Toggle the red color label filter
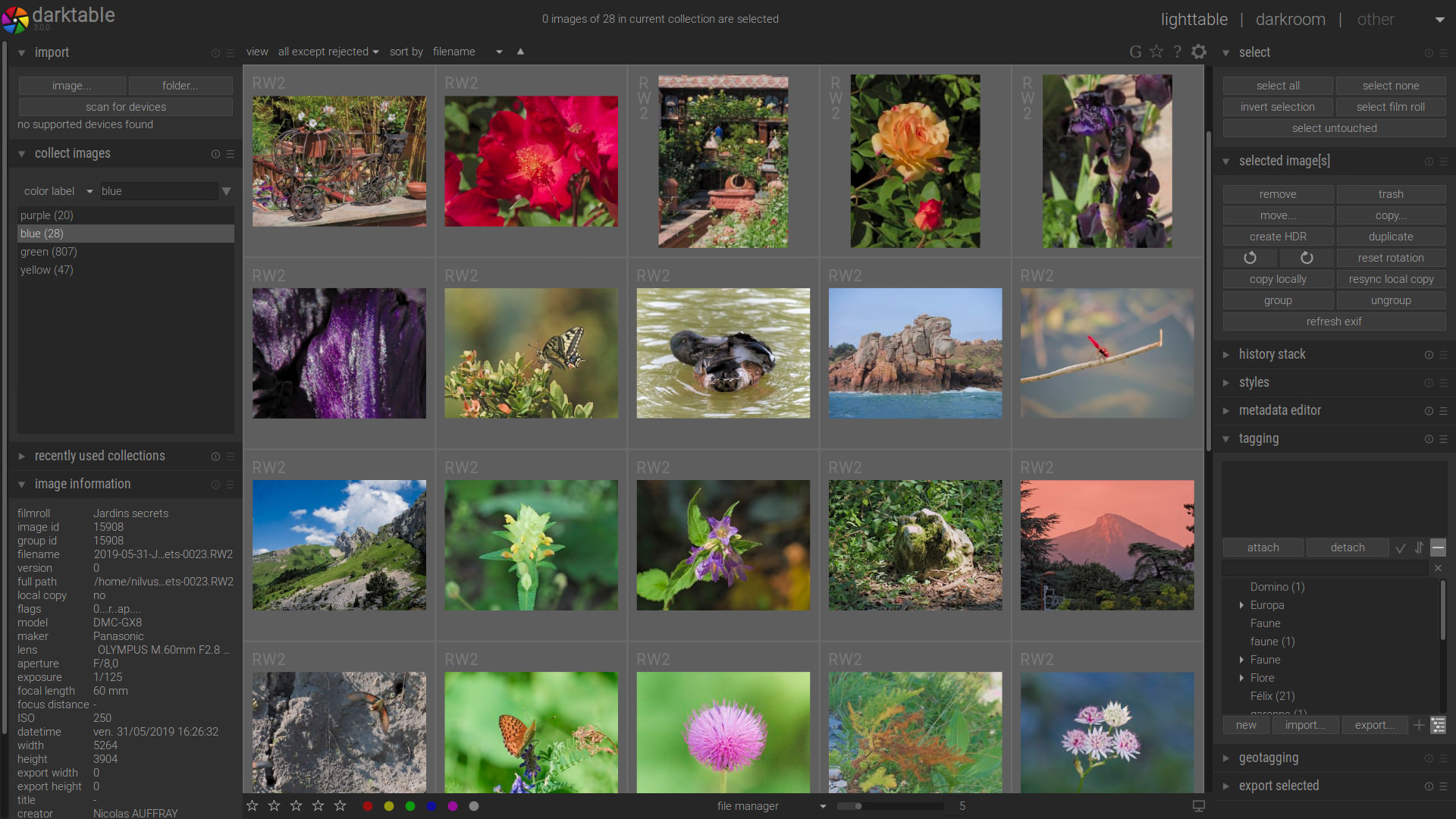1456x819 pixels. [369, 806]
